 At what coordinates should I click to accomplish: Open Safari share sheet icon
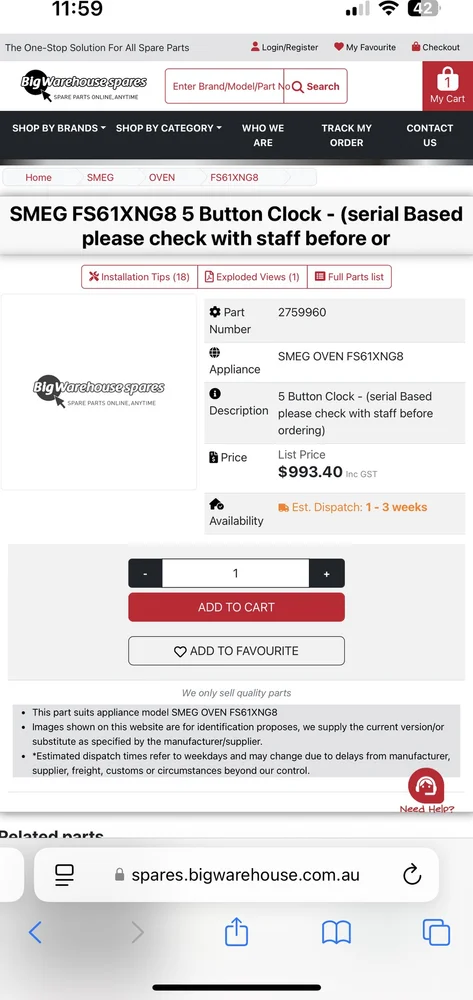click(x=236, y=932)
